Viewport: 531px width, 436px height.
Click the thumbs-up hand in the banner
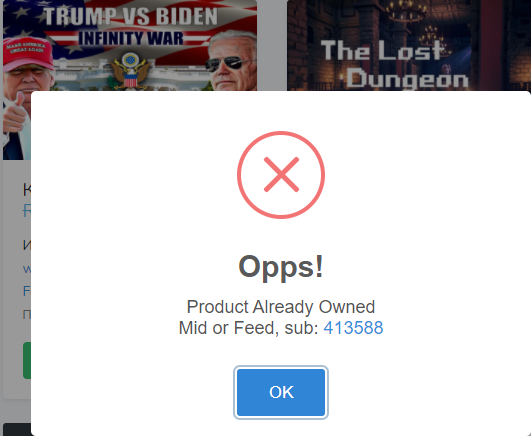point(16,113)
